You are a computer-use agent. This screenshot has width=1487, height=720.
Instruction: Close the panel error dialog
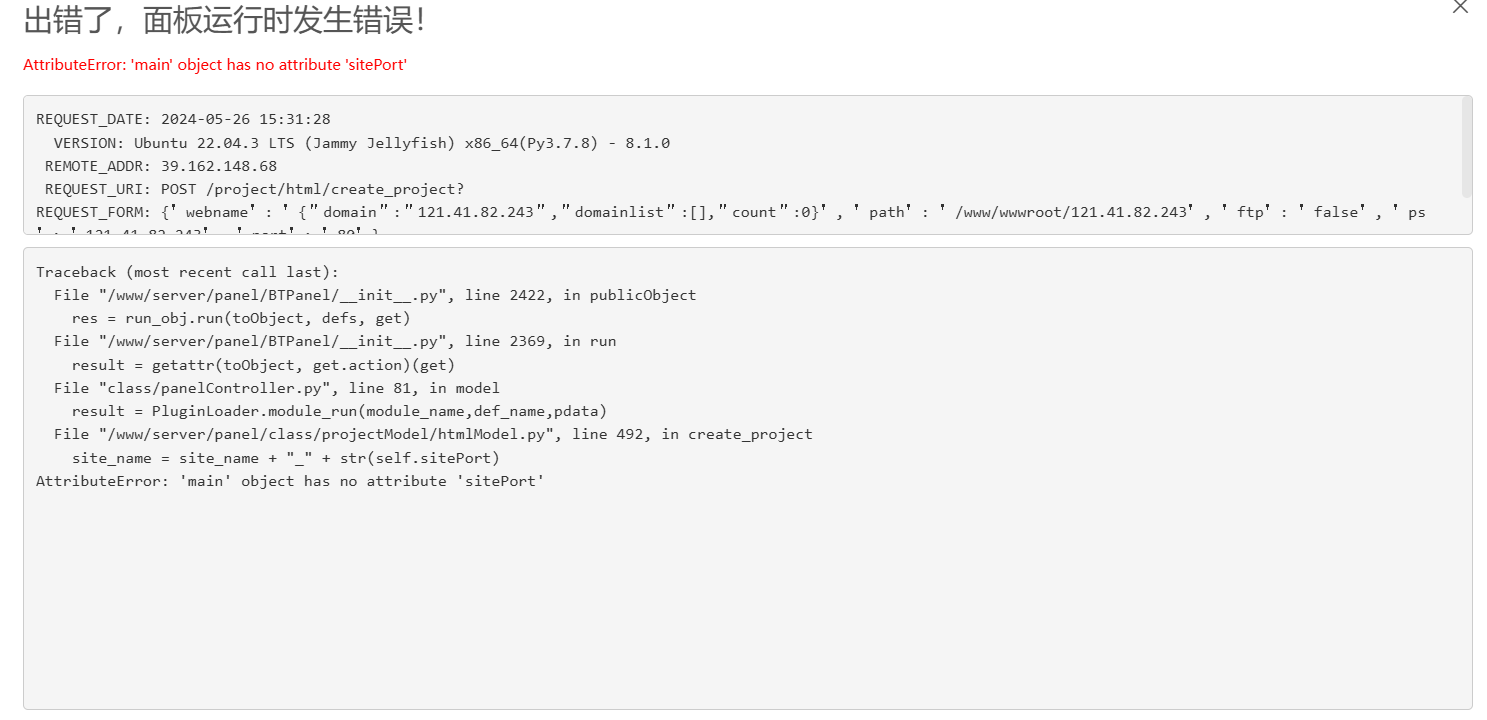(x=1460, y=6)
